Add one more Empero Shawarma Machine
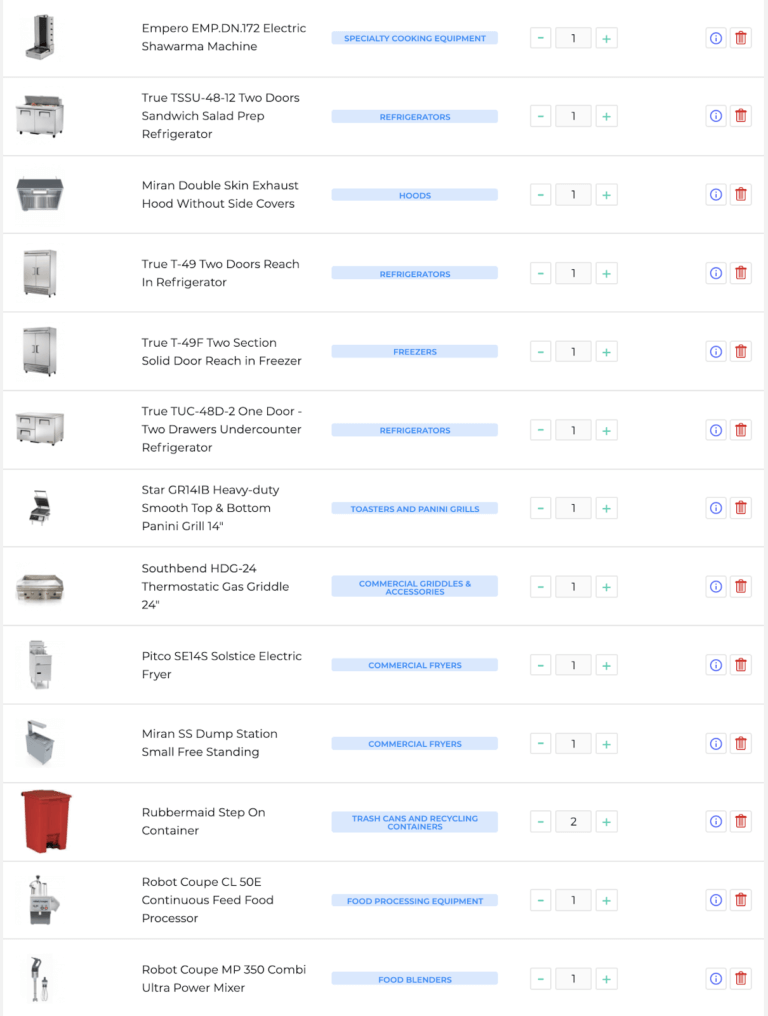Screen dimensions: 768x1016 click(x=606, y=38)
